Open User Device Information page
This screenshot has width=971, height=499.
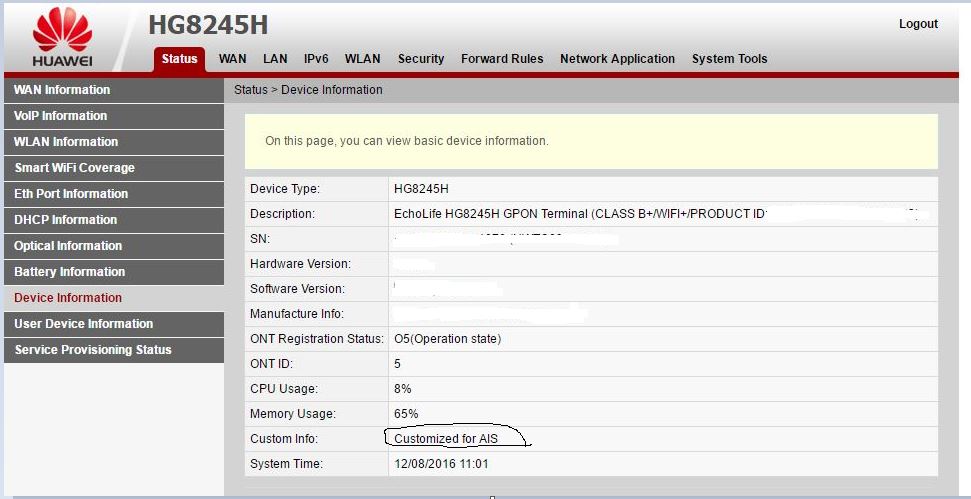click(x=114, y=324)
